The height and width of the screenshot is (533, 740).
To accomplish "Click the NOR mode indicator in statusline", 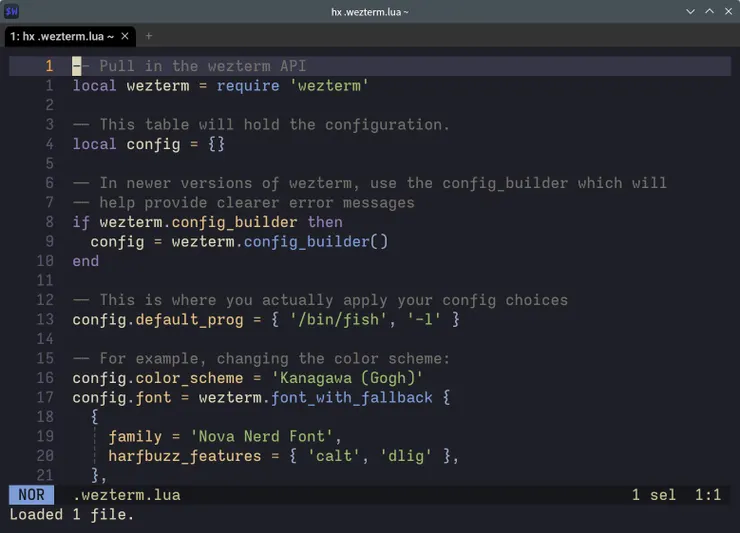I will pyautogui.click(x=32, y=495).
